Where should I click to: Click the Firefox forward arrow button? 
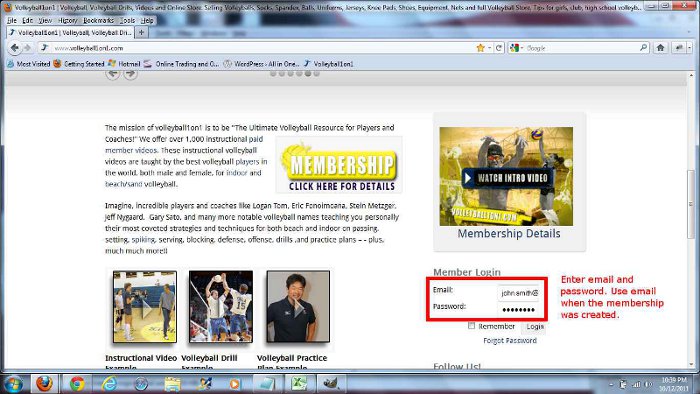point(27,48)
